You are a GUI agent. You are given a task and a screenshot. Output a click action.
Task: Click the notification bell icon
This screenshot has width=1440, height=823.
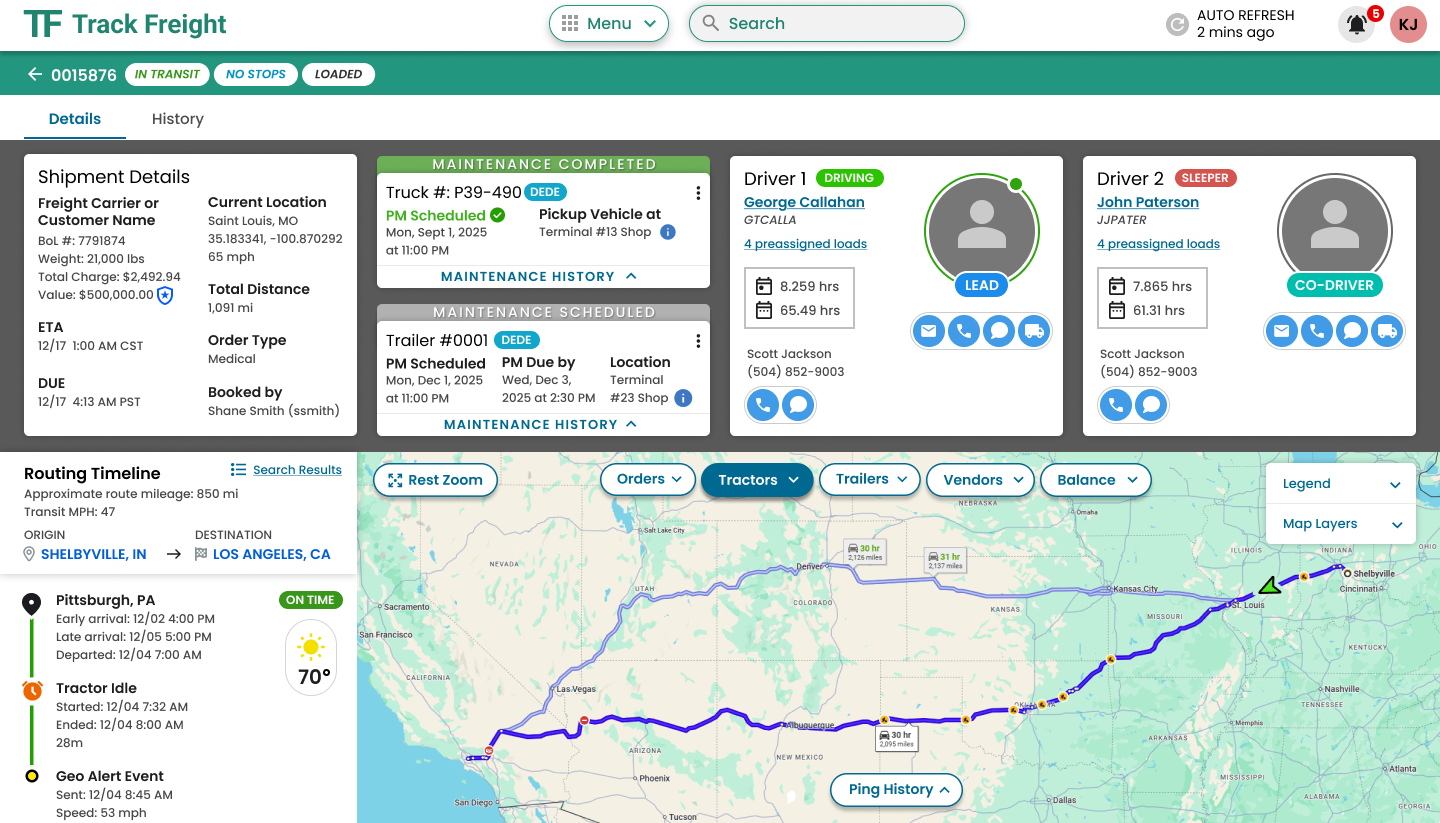click(x=1356, y=25)
